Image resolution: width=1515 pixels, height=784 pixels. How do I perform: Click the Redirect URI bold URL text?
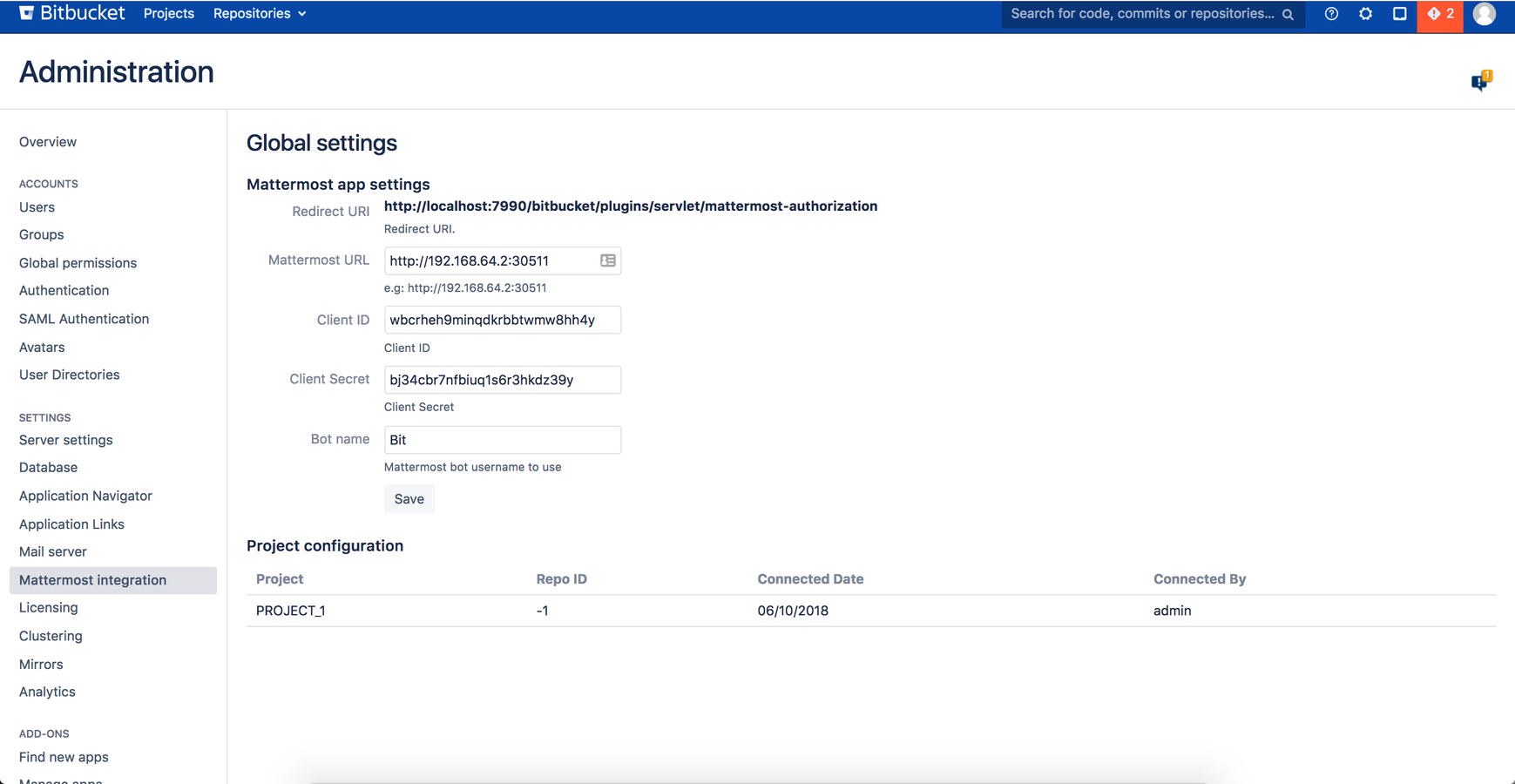[631, 206]
